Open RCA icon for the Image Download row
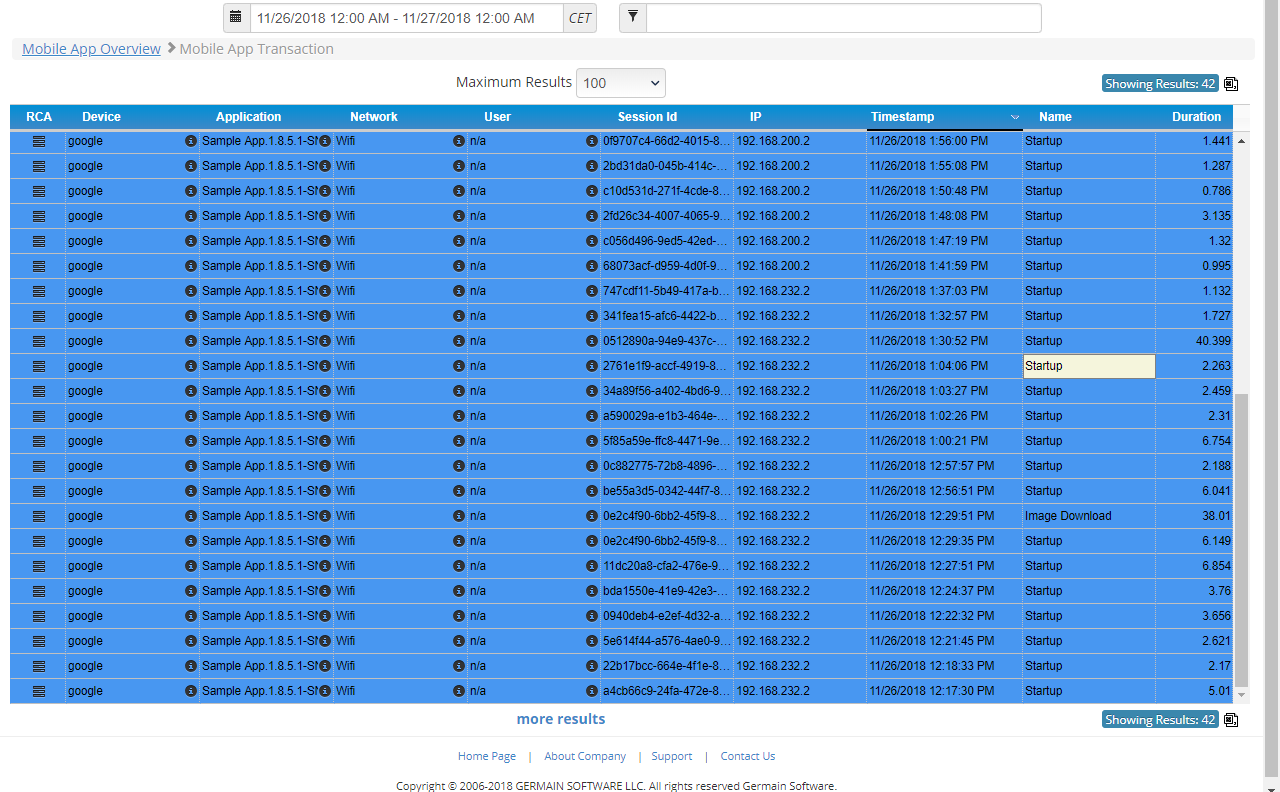The width and height of the screenshot is (1280, 792). pyautogui.click(x=39, y=516)
